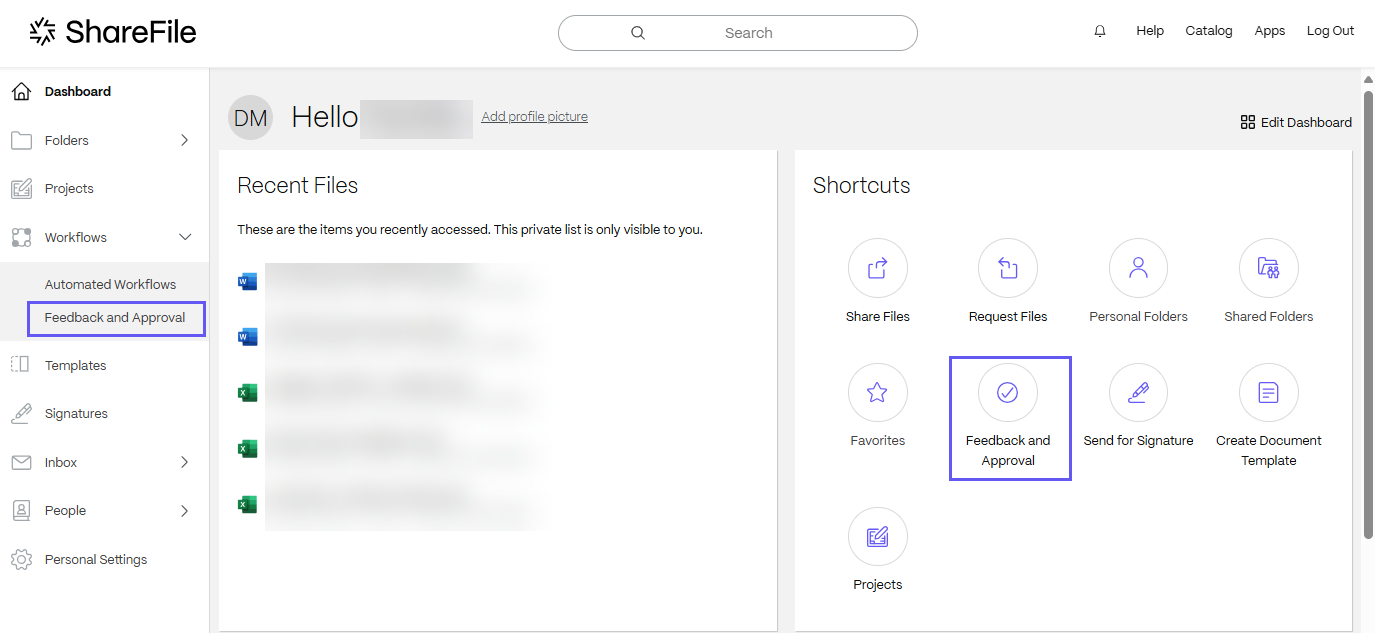The image size is (1375, 633).
Task: Open second Excel file in Recent Files
Action: pyautogui.click(x=247, y=449)
